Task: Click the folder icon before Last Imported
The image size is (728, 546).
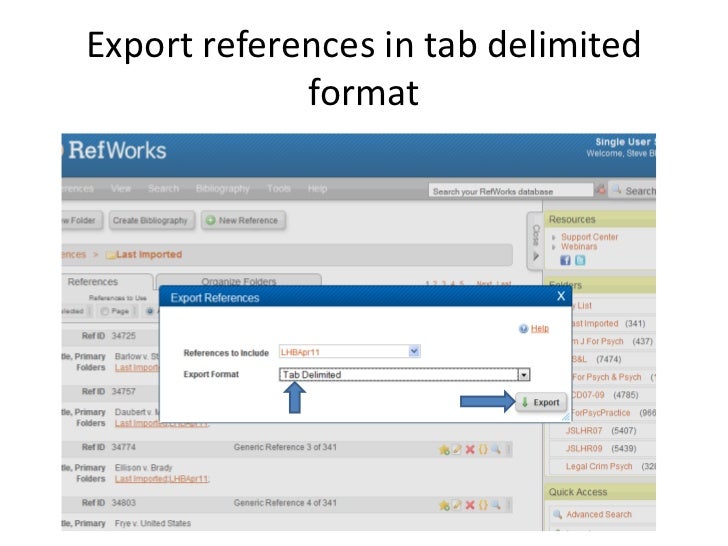Action: tap(110, 255)
